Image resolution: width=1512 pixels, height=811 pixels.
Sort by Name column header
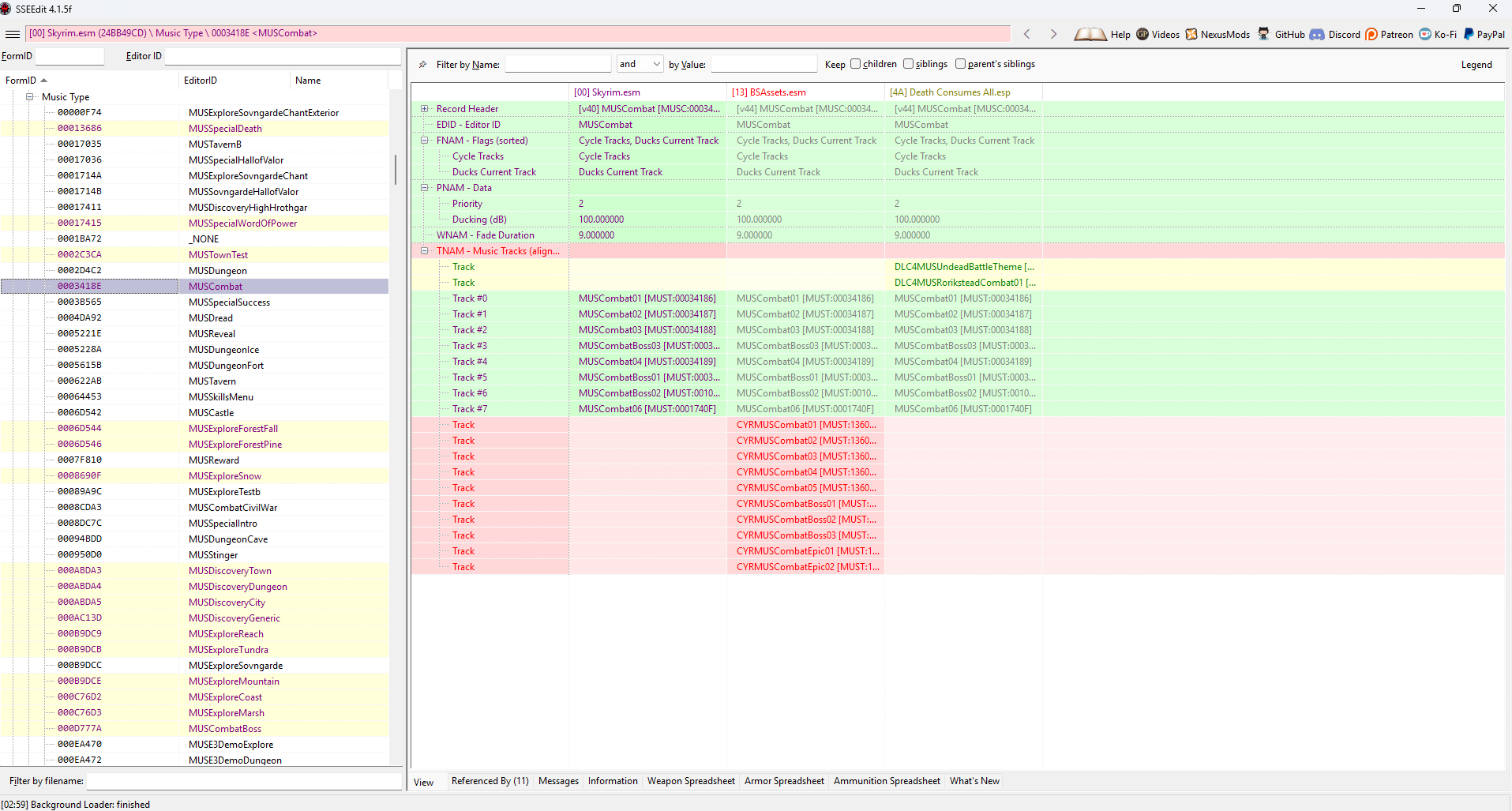[x=340, y=81]
